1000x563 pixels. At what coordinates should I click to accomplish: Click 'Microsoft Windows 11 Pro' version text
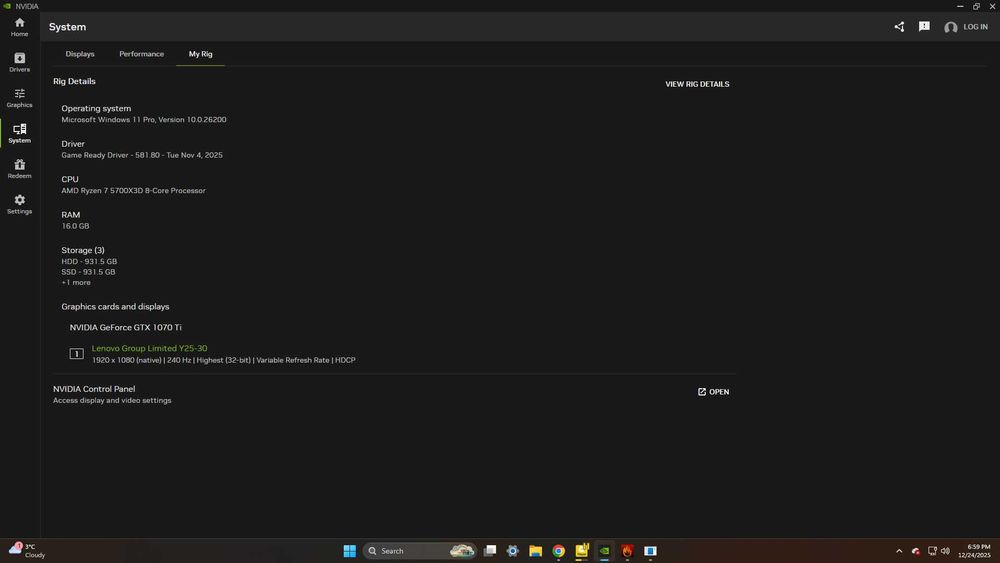click(x=143, y=119)
